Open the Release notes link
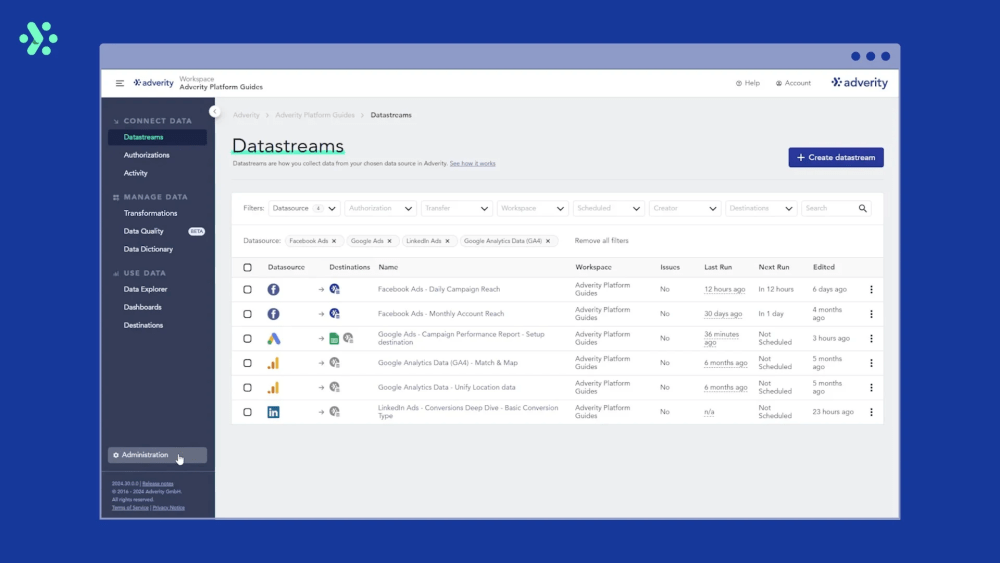Viewport: 1000px width, 563px height. click(158, 484)
